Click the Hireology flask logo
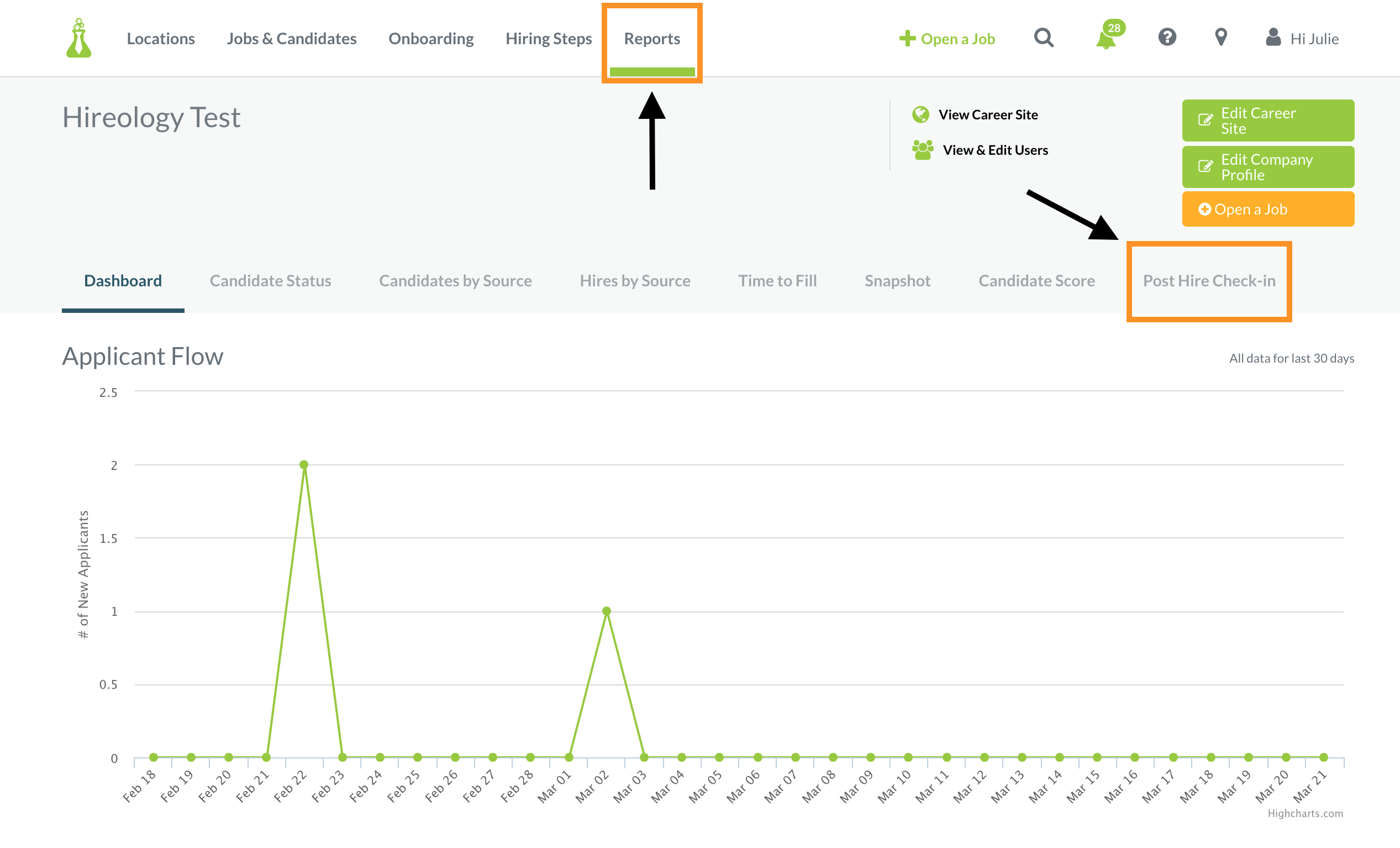 tap(79, 38)
